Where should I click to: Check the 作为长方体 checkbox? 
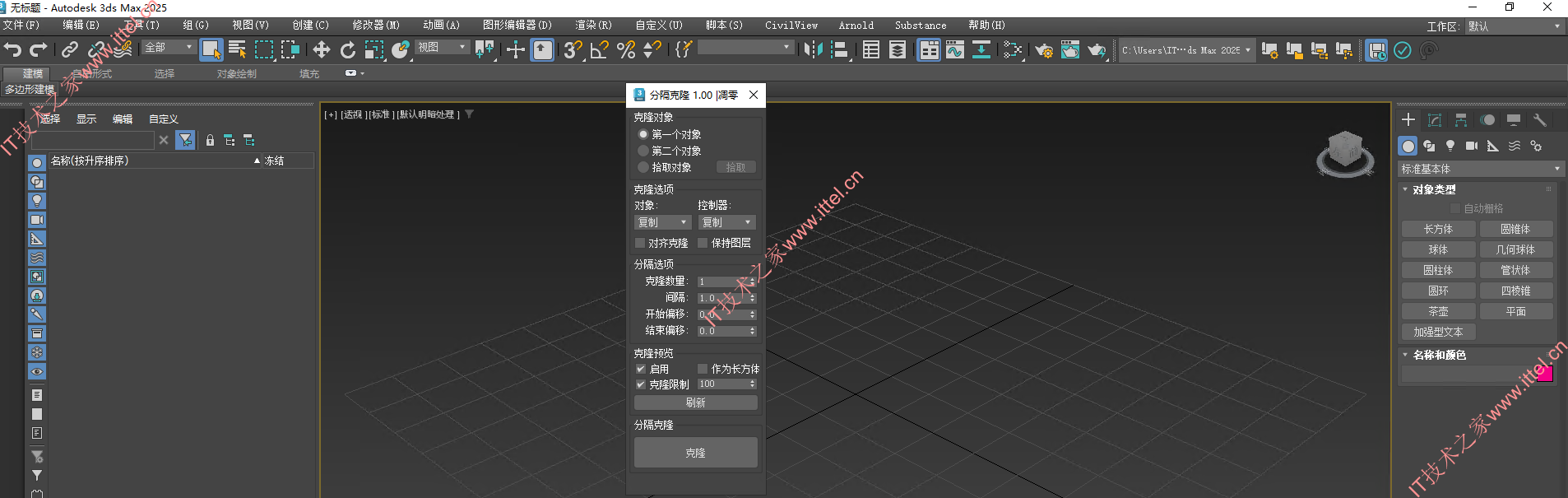(703, 369)
